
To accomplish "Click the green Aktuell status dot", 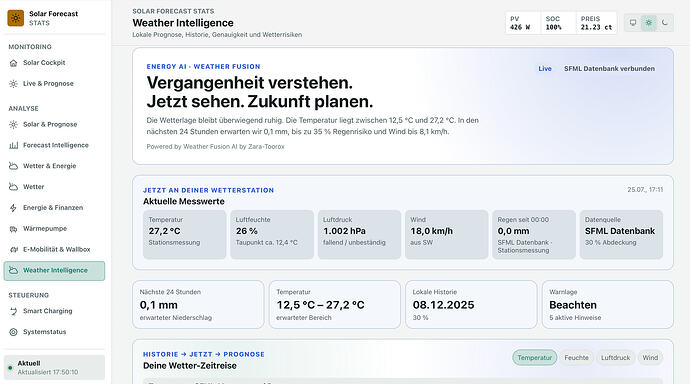I will pyautogui.click(x=10, y=368).
